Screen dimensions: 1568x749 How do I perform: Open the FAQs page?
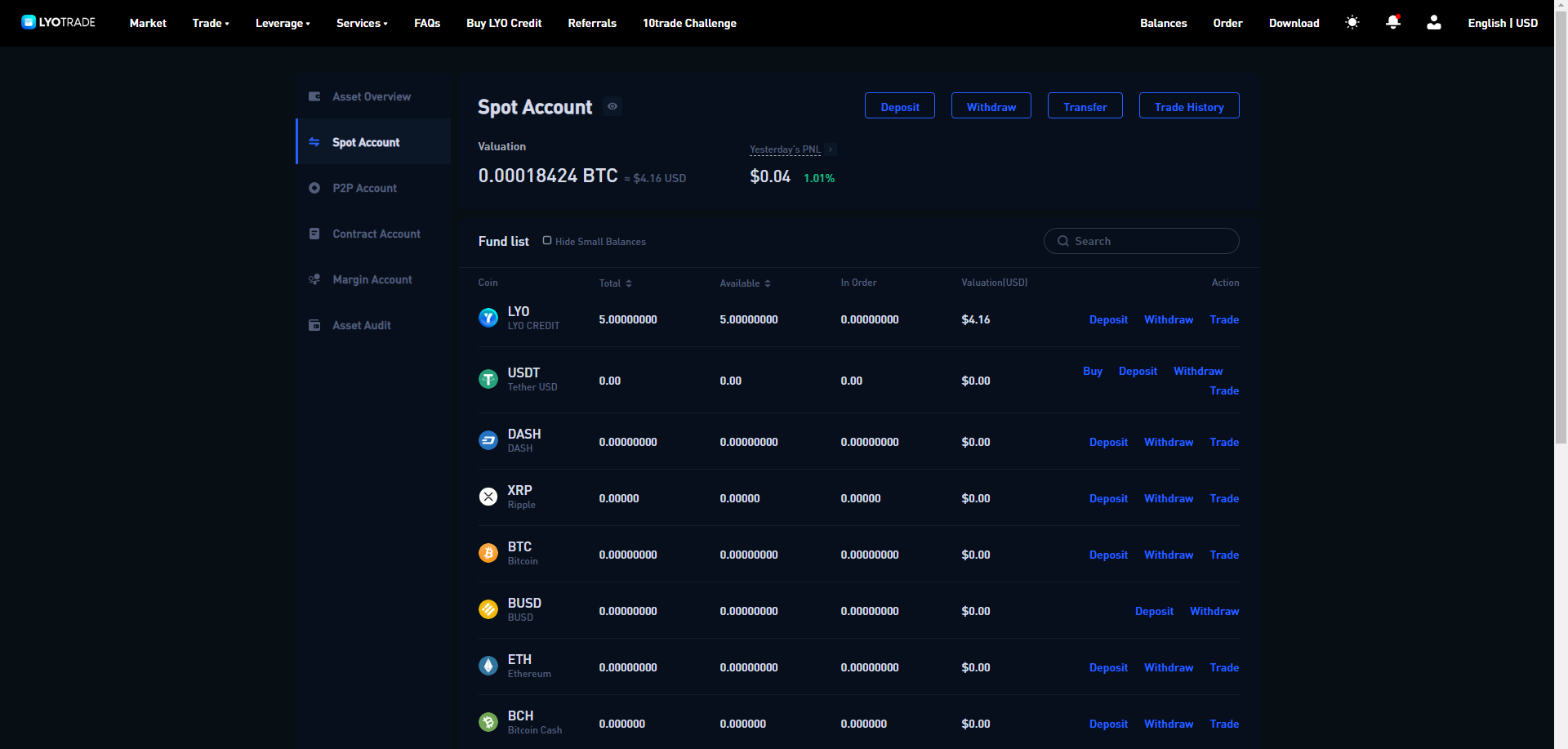[x=427, y=23]
